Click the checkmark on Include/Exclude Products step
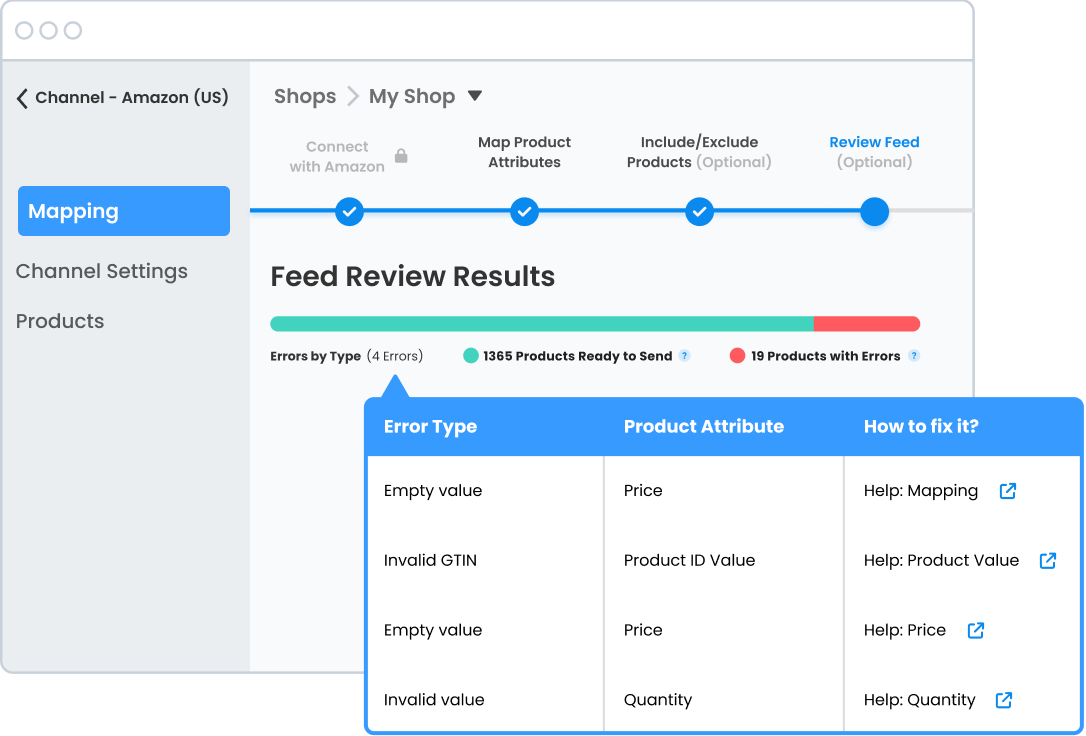 699,211
